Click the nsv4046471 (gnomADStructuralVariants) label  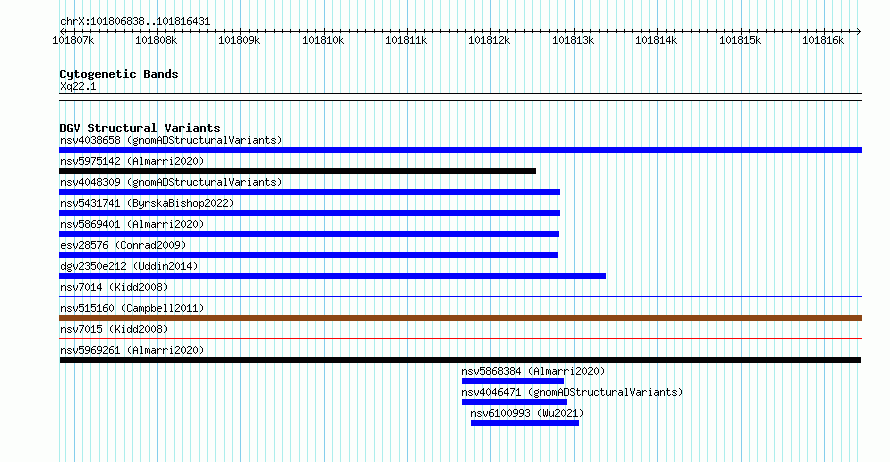click(x=572, y=392)
